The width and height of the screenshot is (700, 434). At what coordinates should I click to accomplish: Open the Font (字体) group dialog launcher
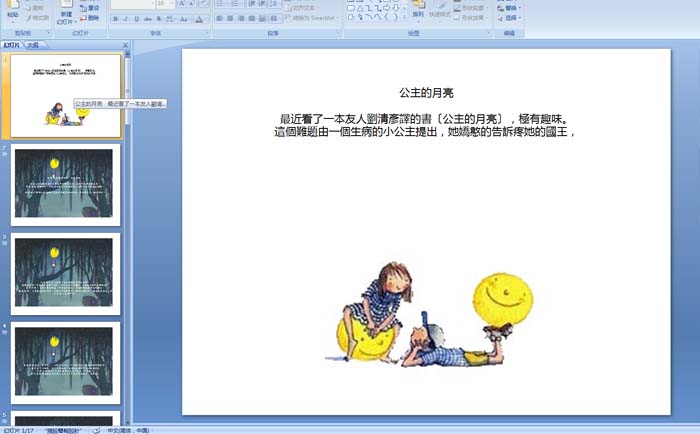coord(207,33)
